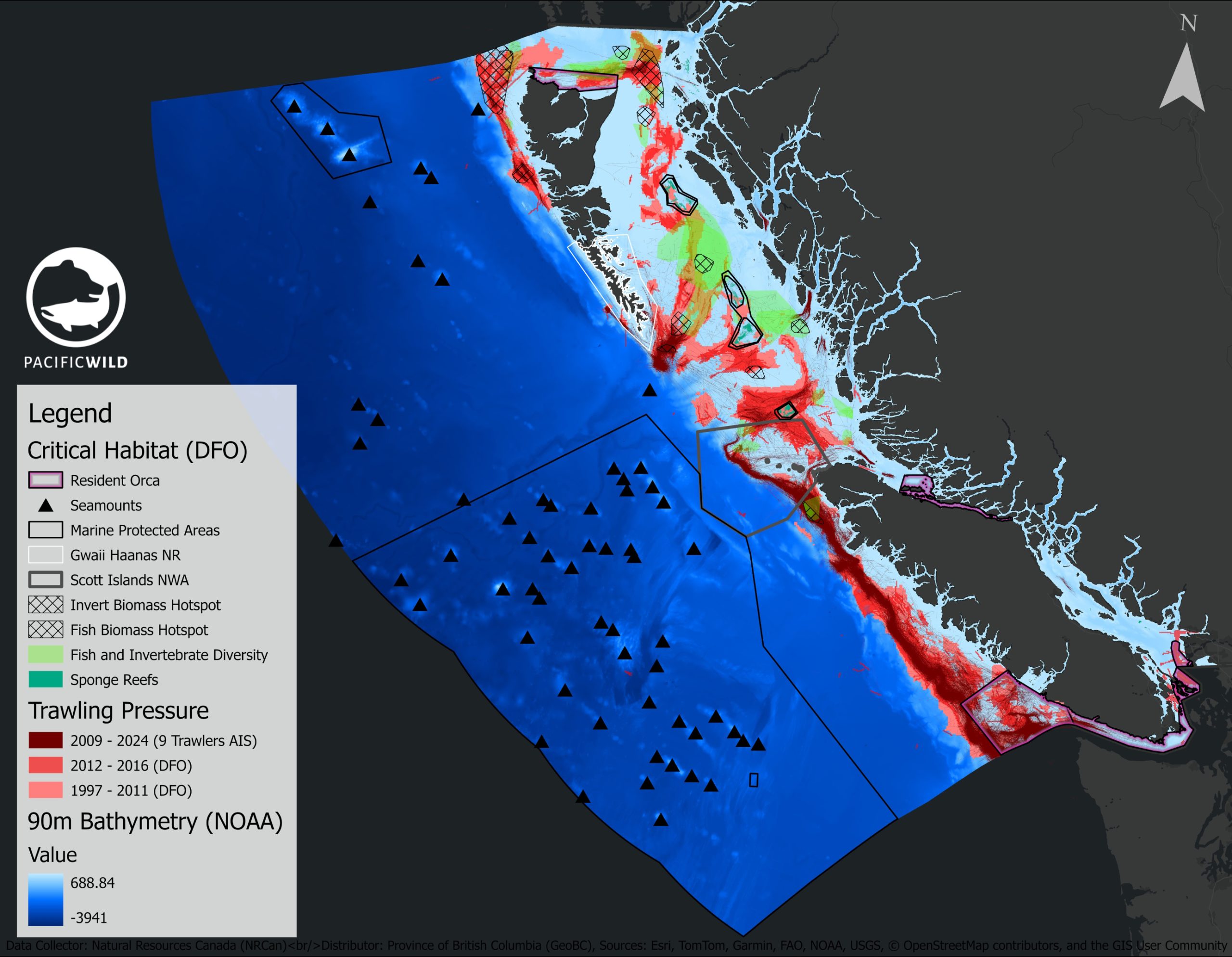Click the Resident Orca legend swatch

(46, 480)
